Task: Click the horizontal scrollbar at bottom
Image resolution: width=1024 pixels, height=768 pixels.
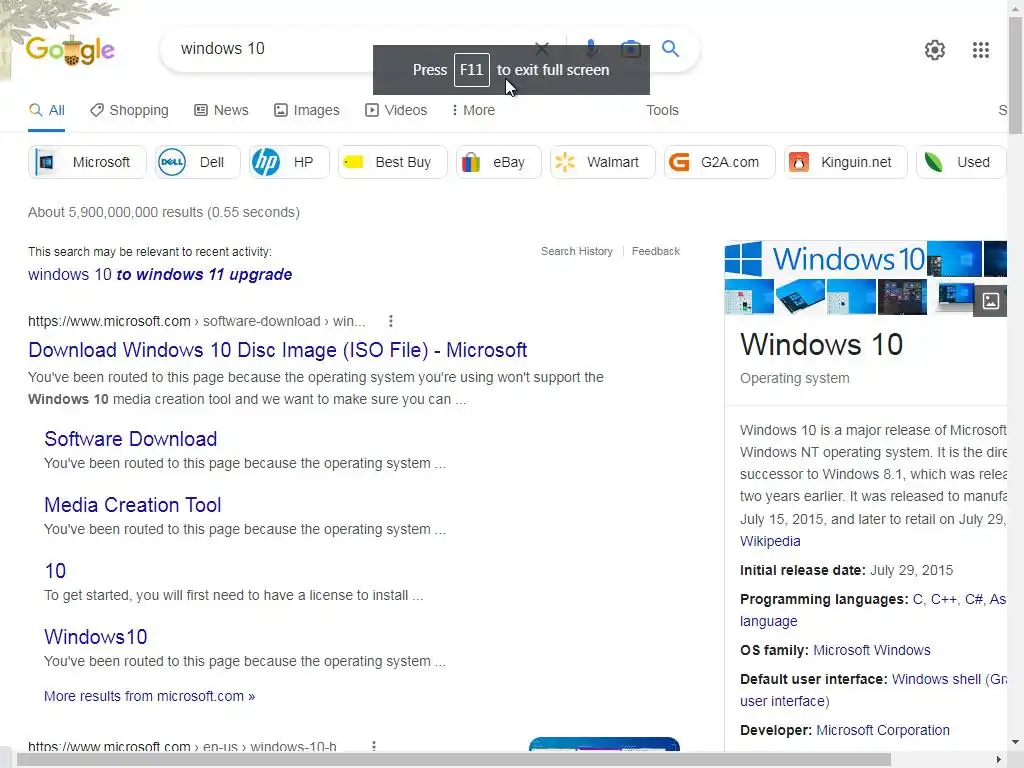Action: coord(453,760)
